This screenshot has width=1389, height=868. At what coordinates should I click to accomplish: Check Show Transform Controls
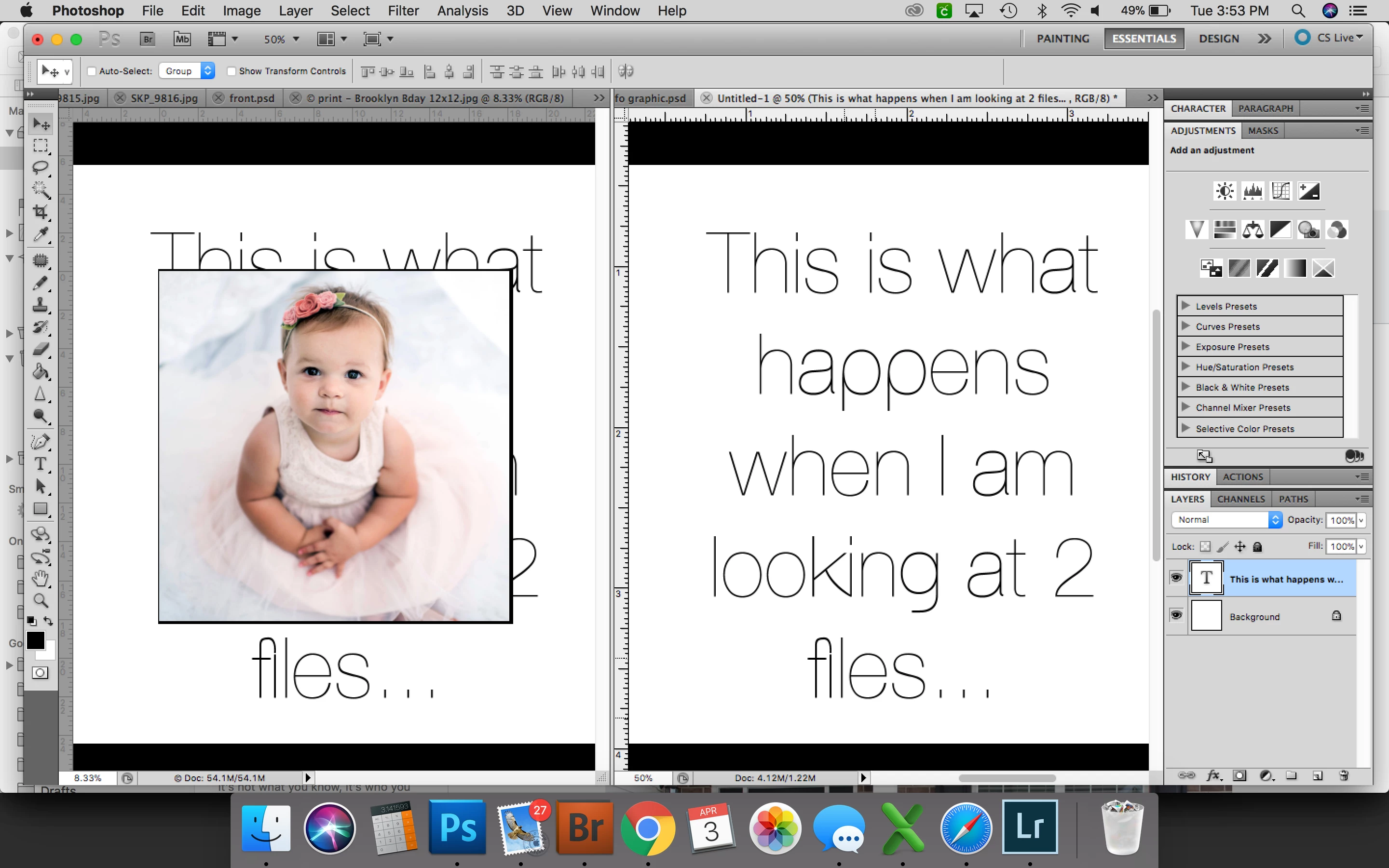pos(231,71)
